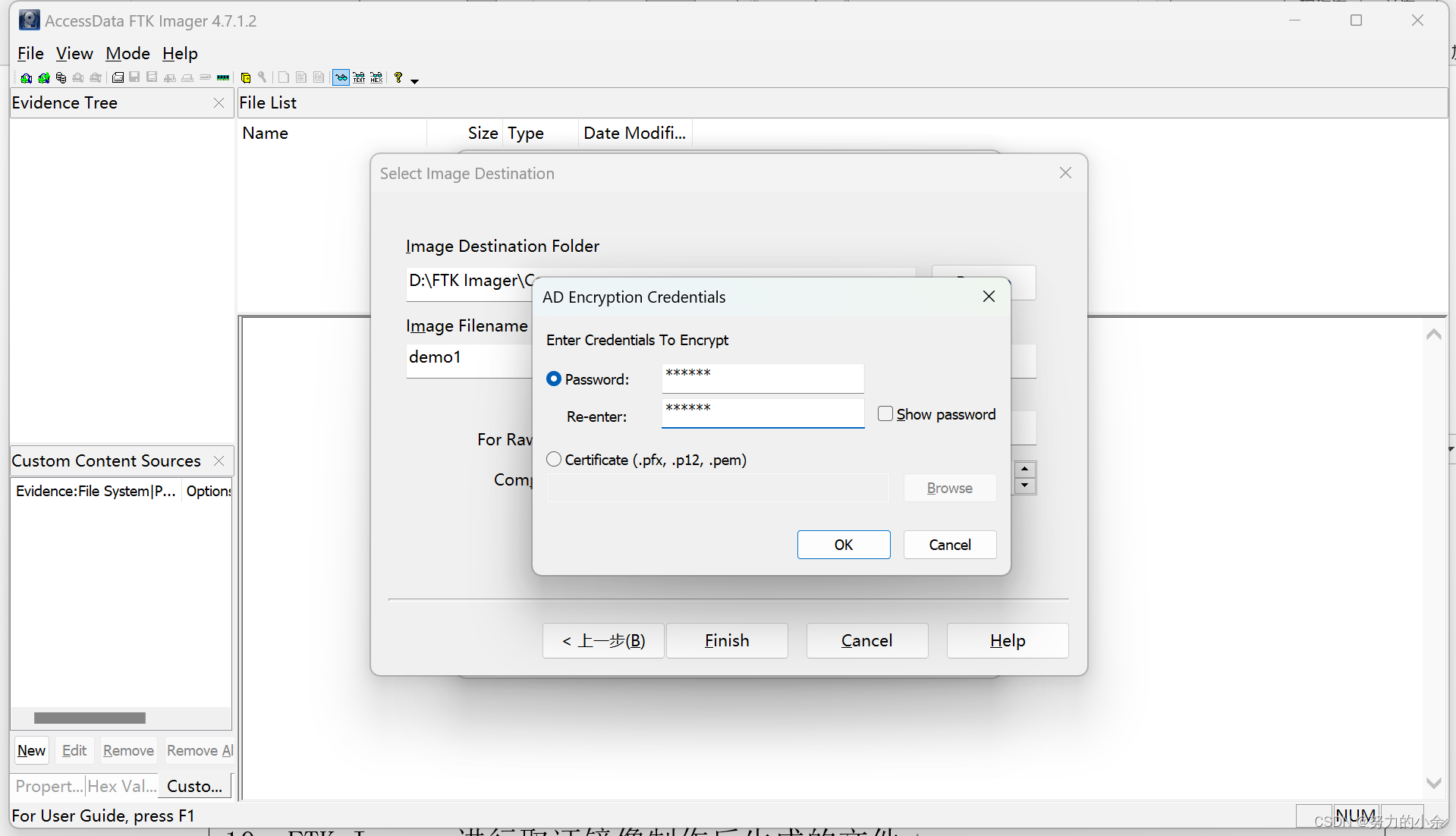The width and height of the screenshot is (1456, 836).
Task: Click the yellow question mark help icon
Action: click(398, 77)
